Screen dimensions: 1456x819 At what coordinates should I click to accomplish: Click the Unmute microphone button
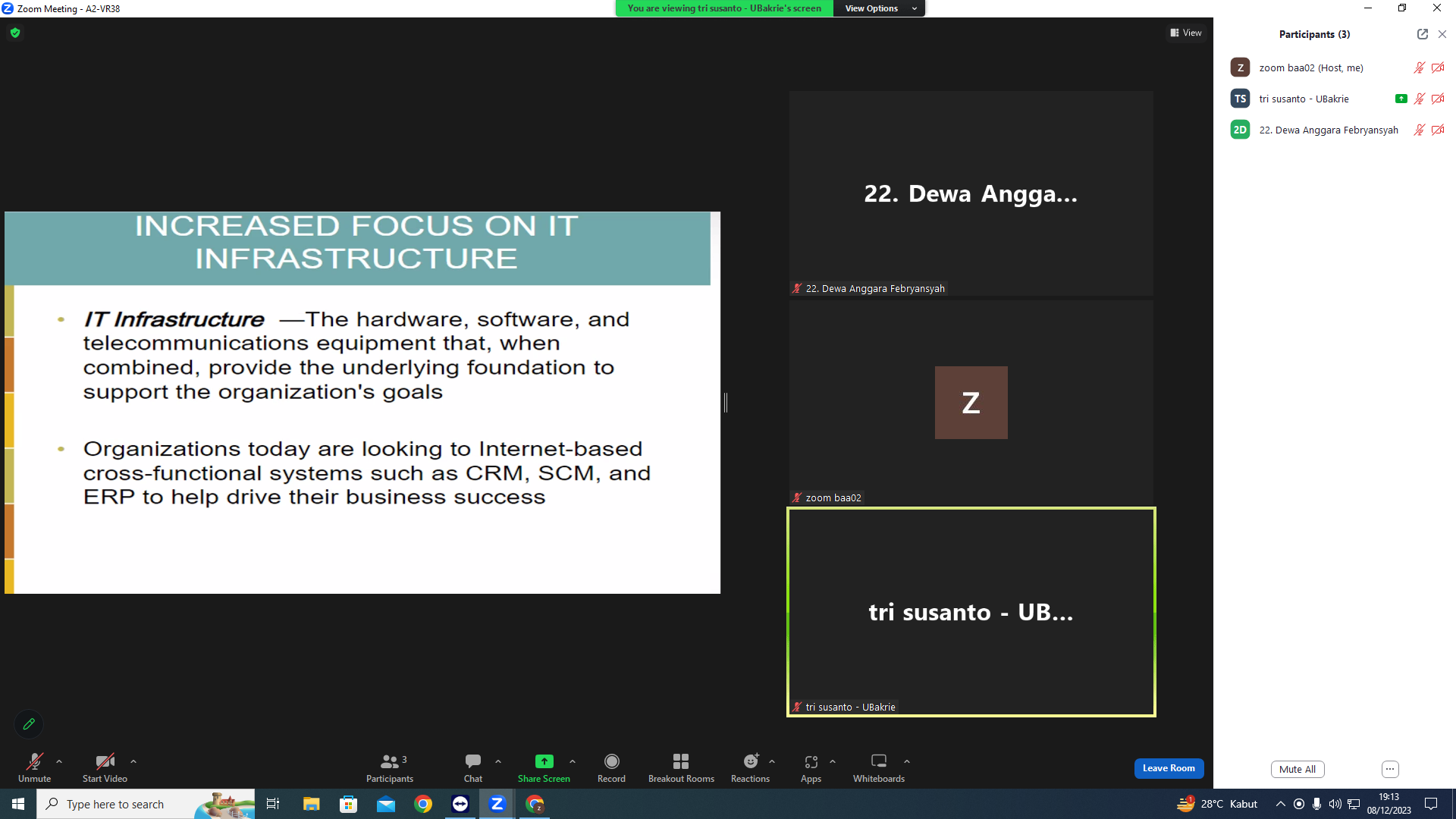(x=35, y=767)
